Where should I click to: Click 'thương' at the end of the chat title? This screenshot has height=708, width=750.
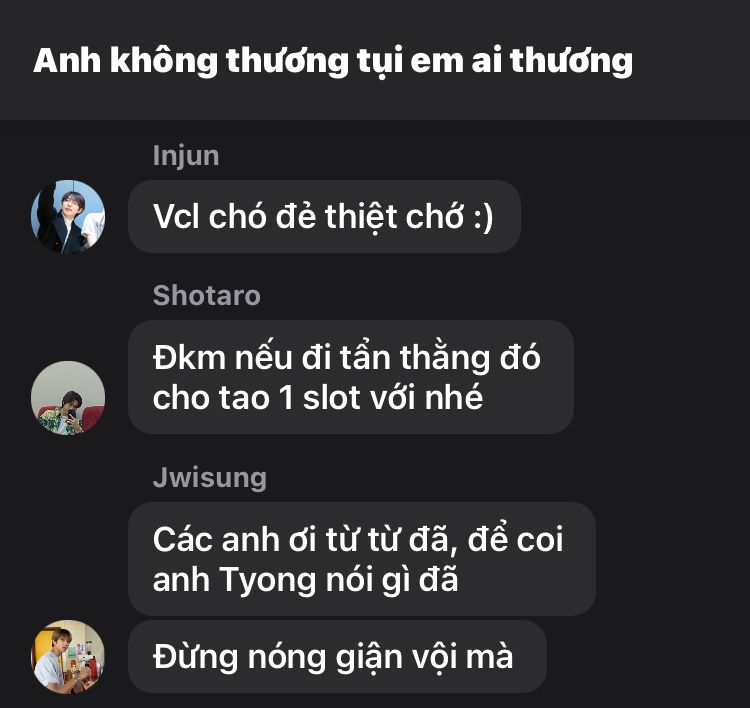(x=572, y=61)
